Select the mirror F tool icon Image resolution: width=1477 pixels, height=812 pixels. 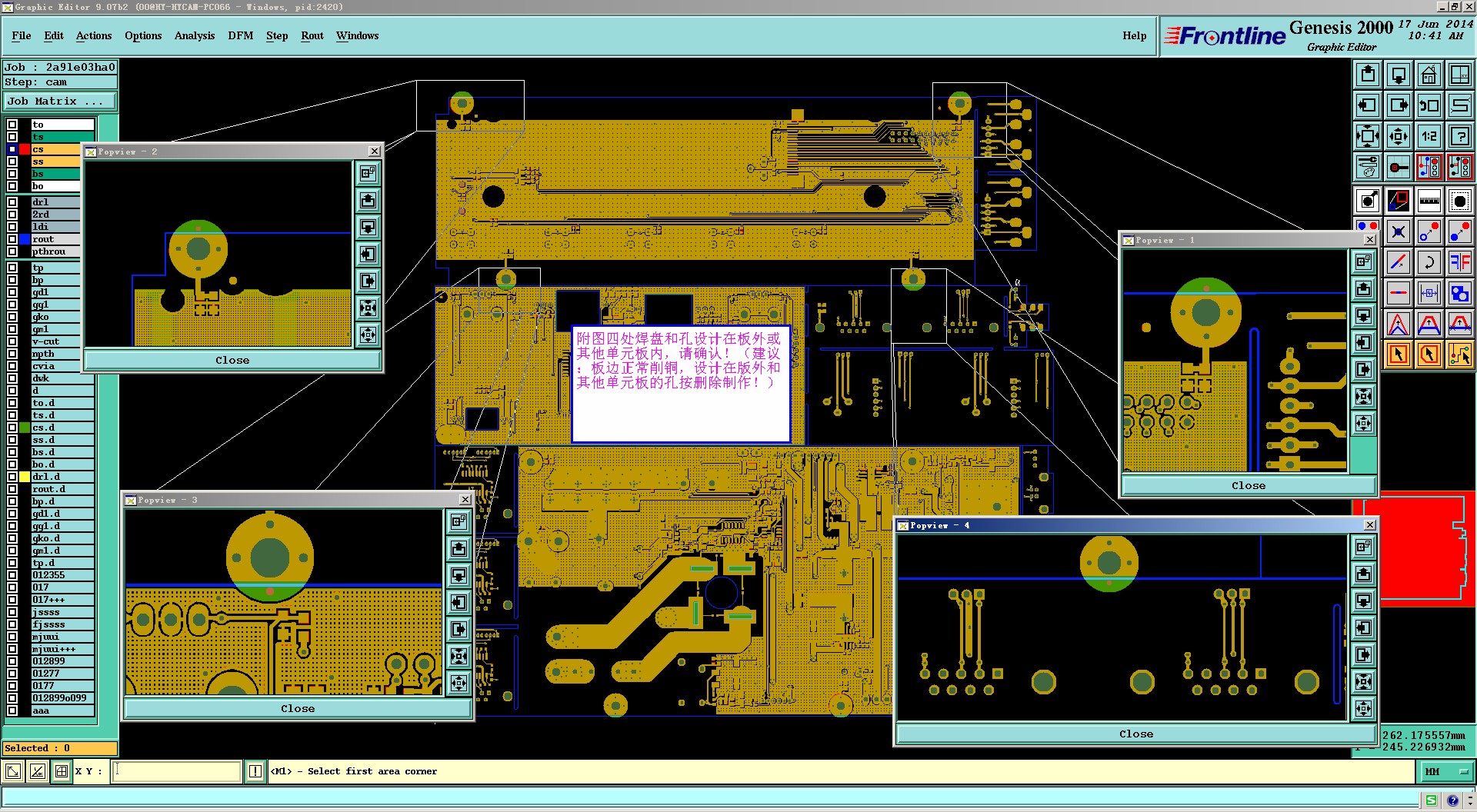coord(1460,262)
